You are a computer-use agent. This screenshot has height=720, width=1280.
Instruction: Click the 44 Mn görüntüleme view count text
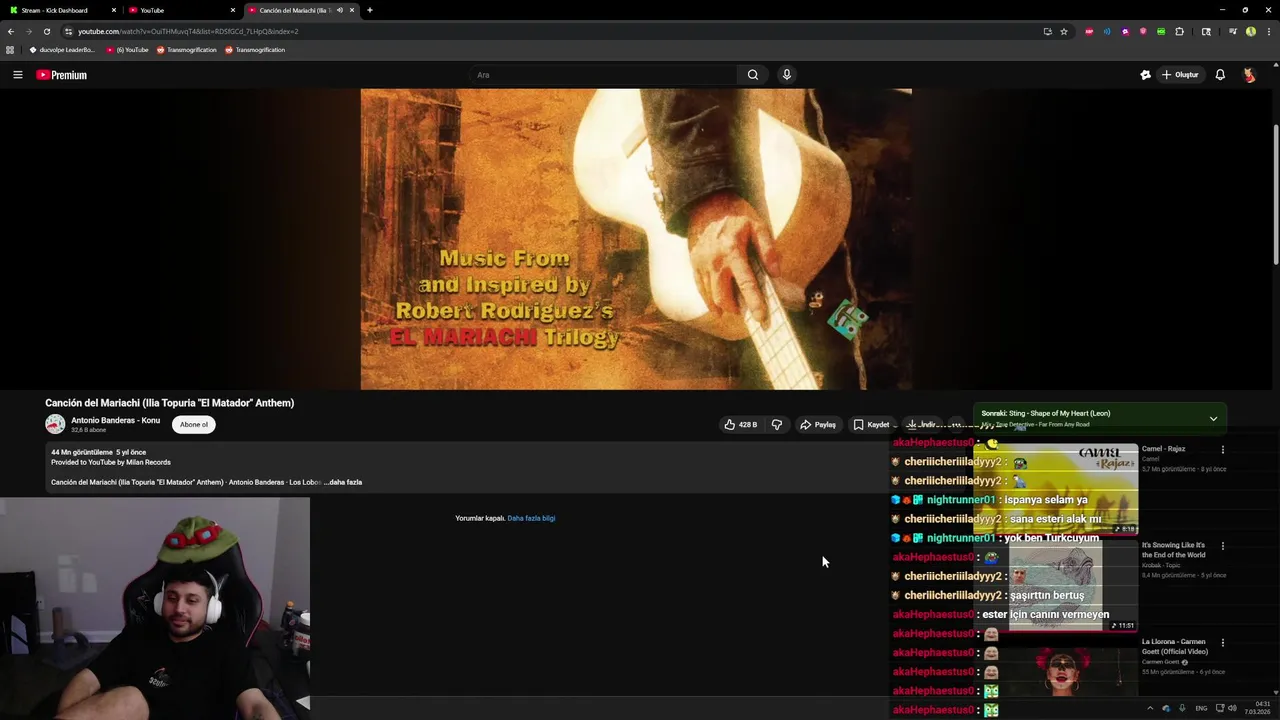[82, 452]
